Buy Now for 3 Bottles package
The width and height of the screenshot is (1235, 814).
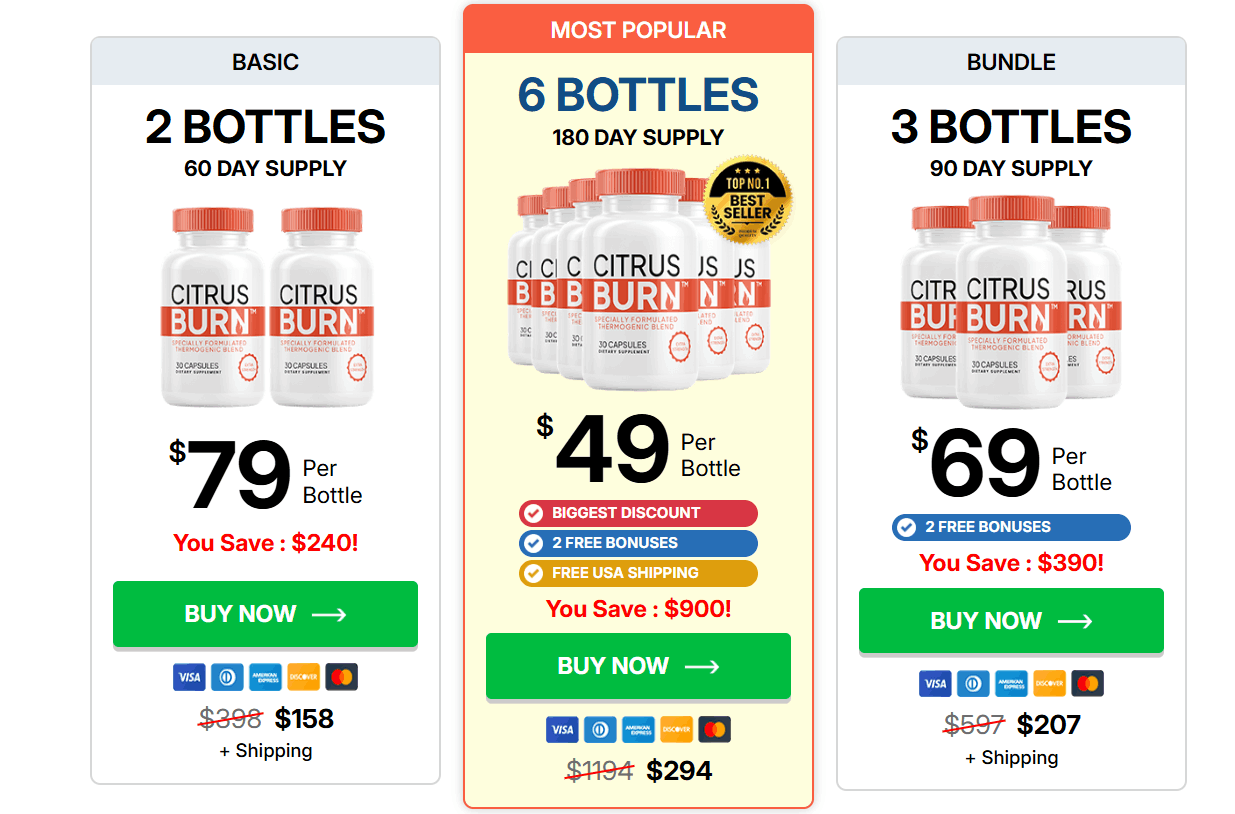click(x=1011, y=621)
